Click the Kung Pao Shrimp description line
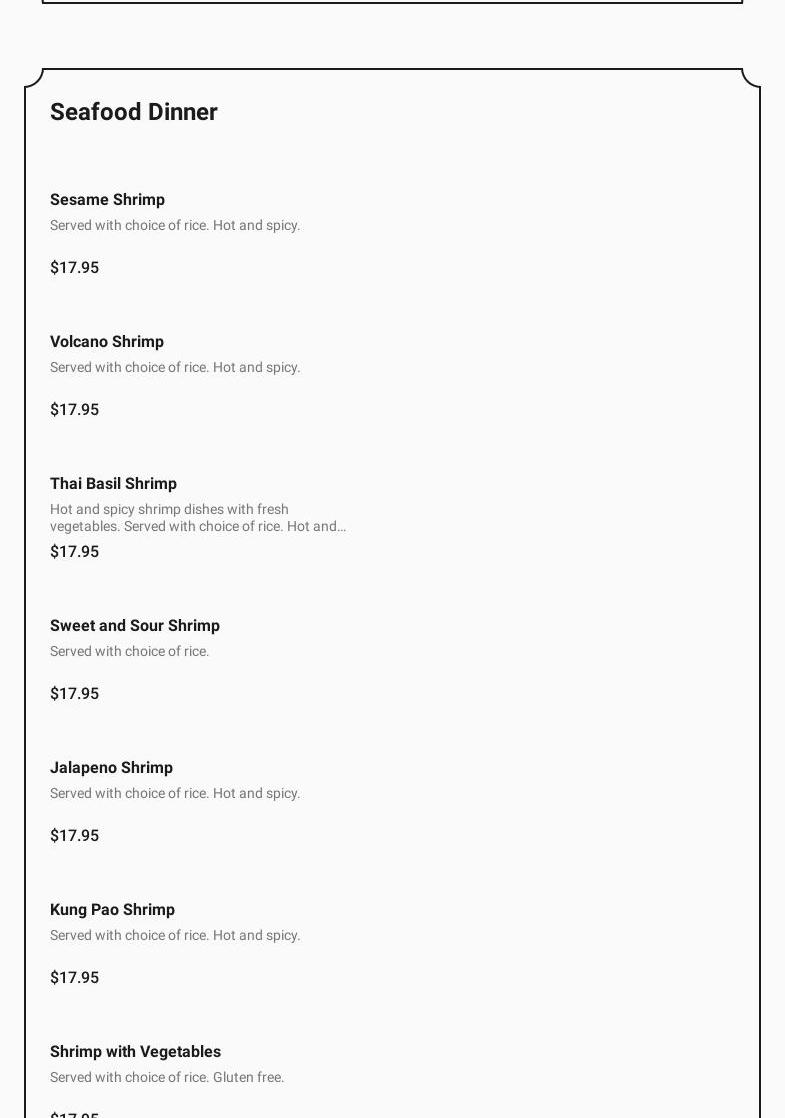 pyautogui.click(x=175, y=936)
